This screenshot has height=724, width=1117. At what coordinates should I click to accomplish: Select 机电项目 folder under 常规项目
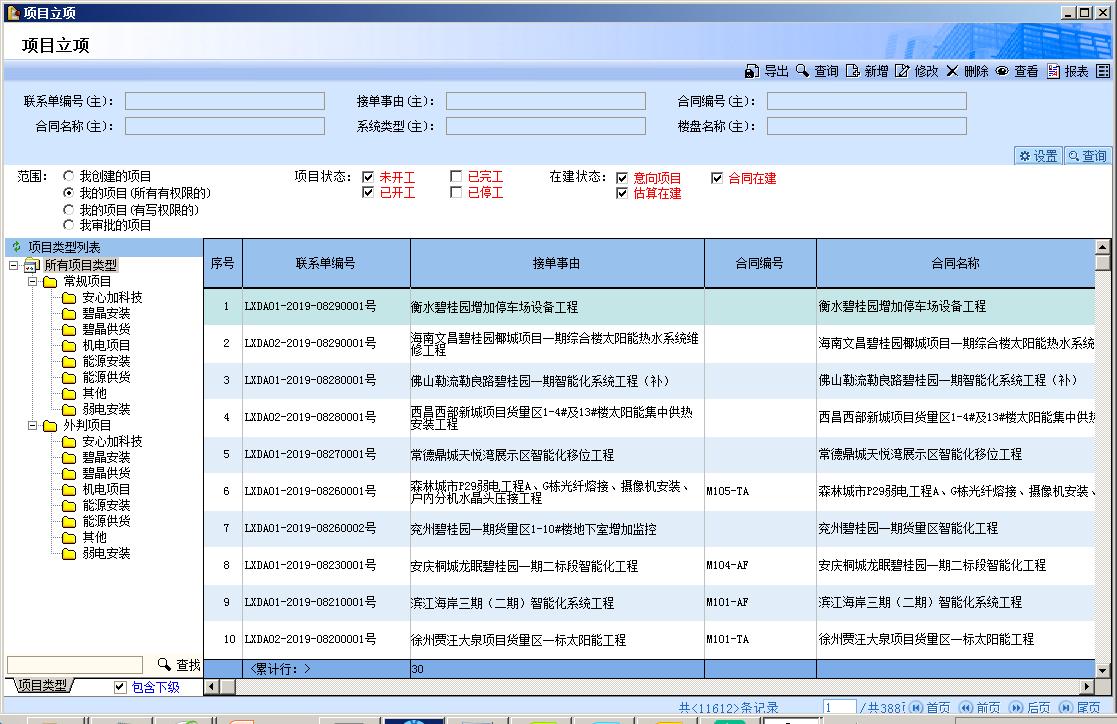pos(105,346)
